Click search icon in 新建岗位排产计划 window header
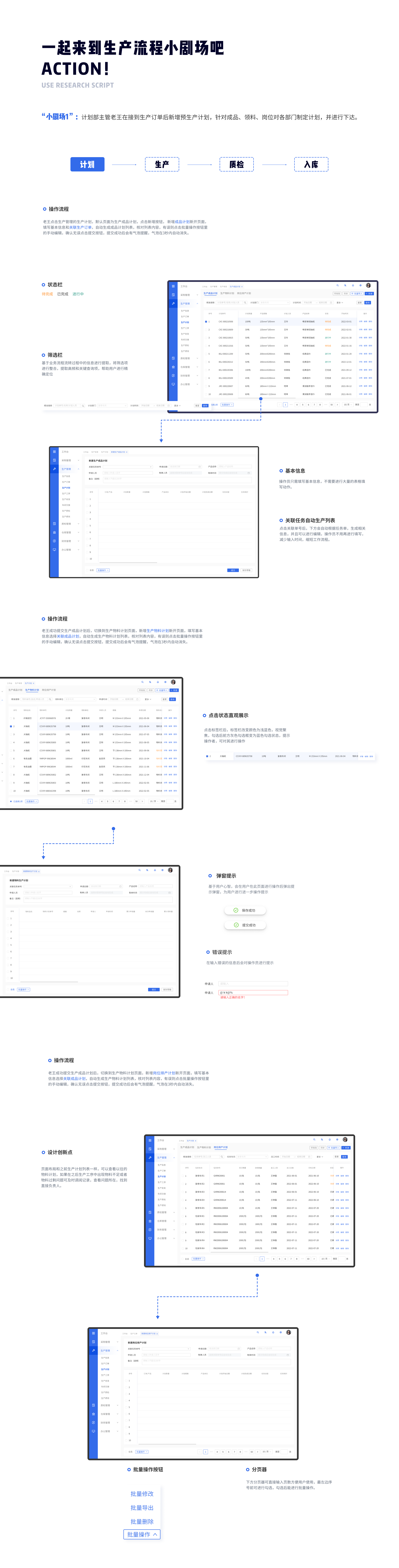 point(258,1332)
